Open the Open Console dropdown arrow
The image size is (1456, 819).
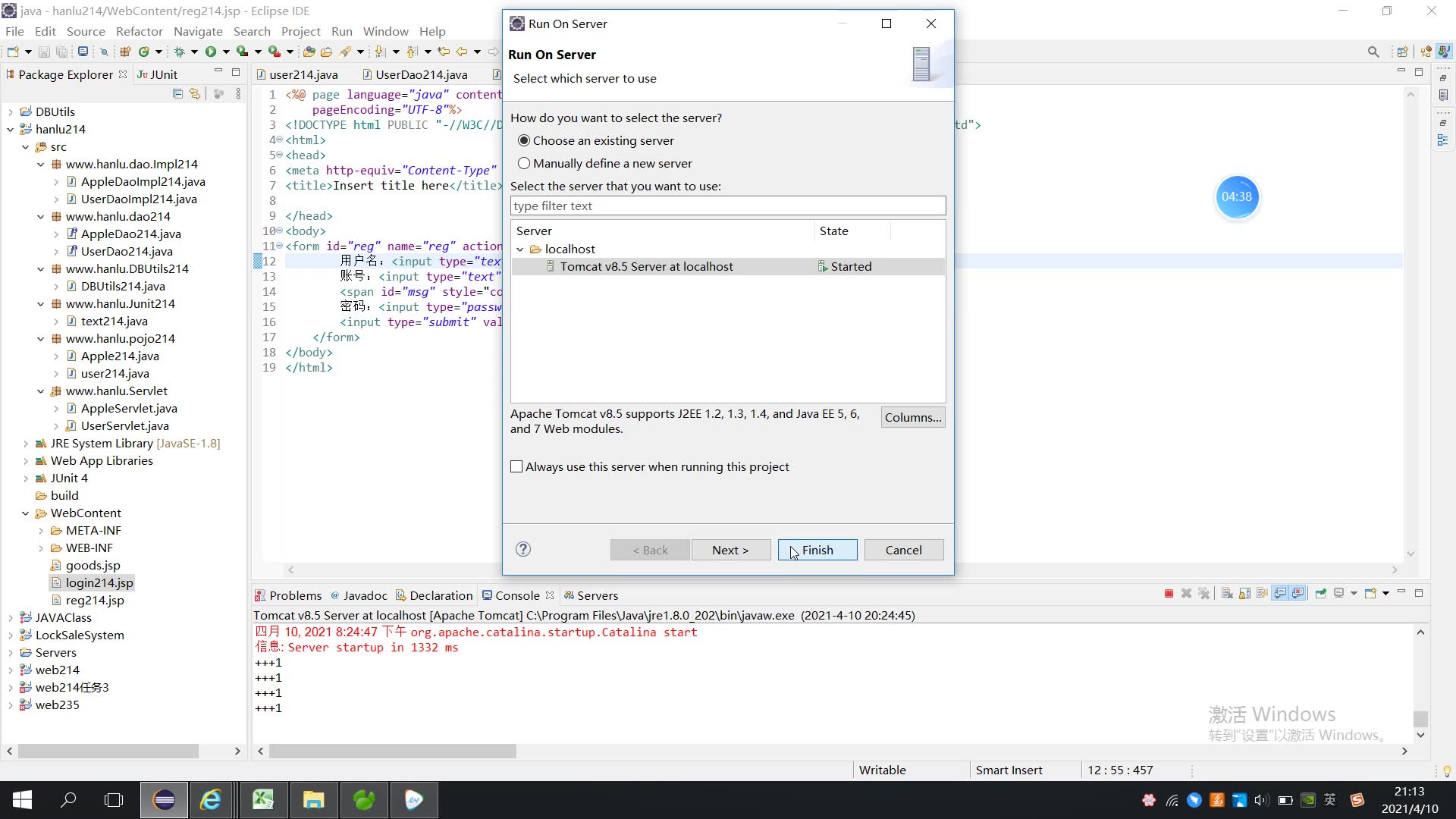coord(1385,593)
